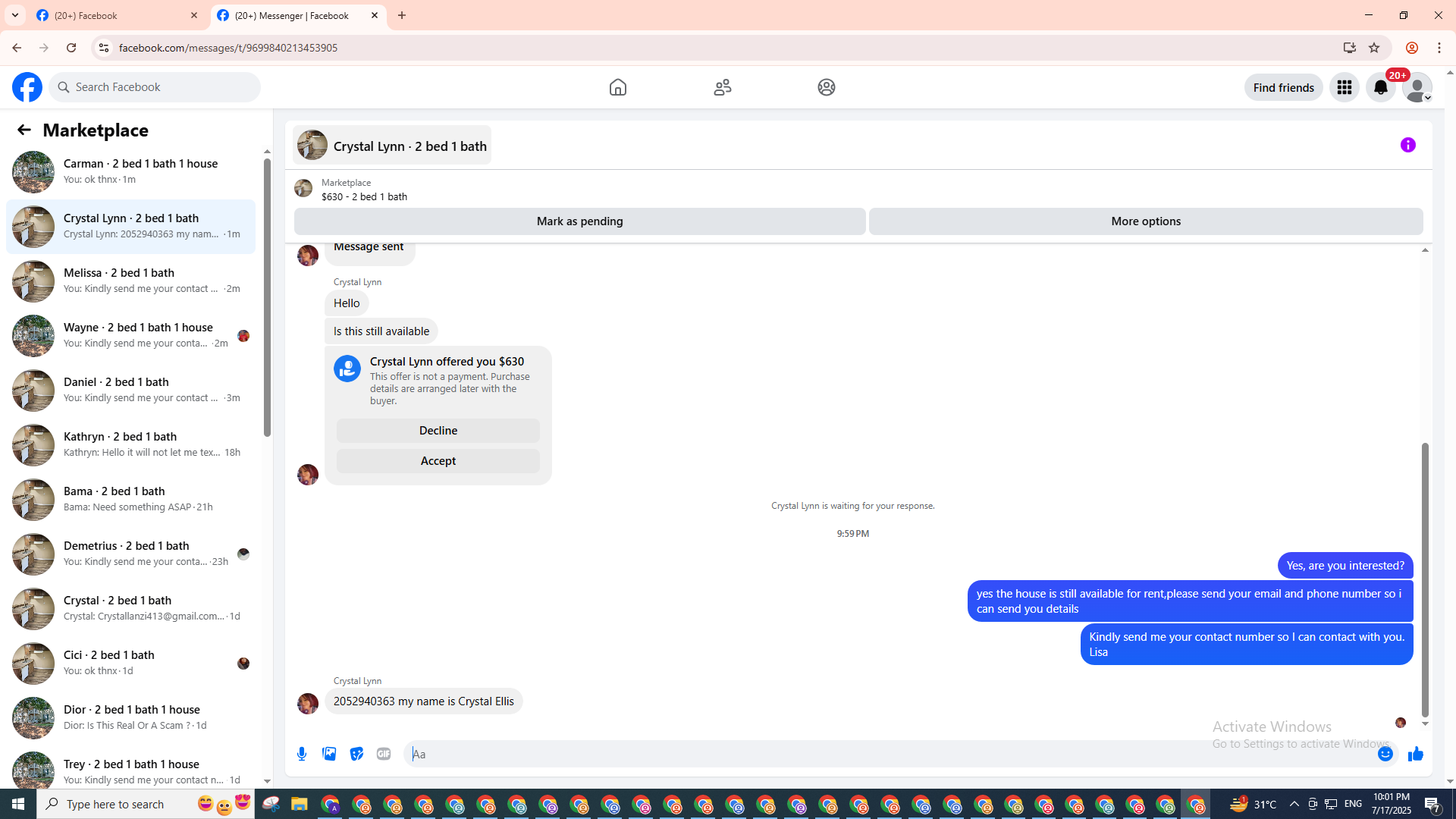Viewport: 1456px width, 819px height.
Task: Click Crystal Lynn's avatar beside phone message
Action: pos(308,703)
